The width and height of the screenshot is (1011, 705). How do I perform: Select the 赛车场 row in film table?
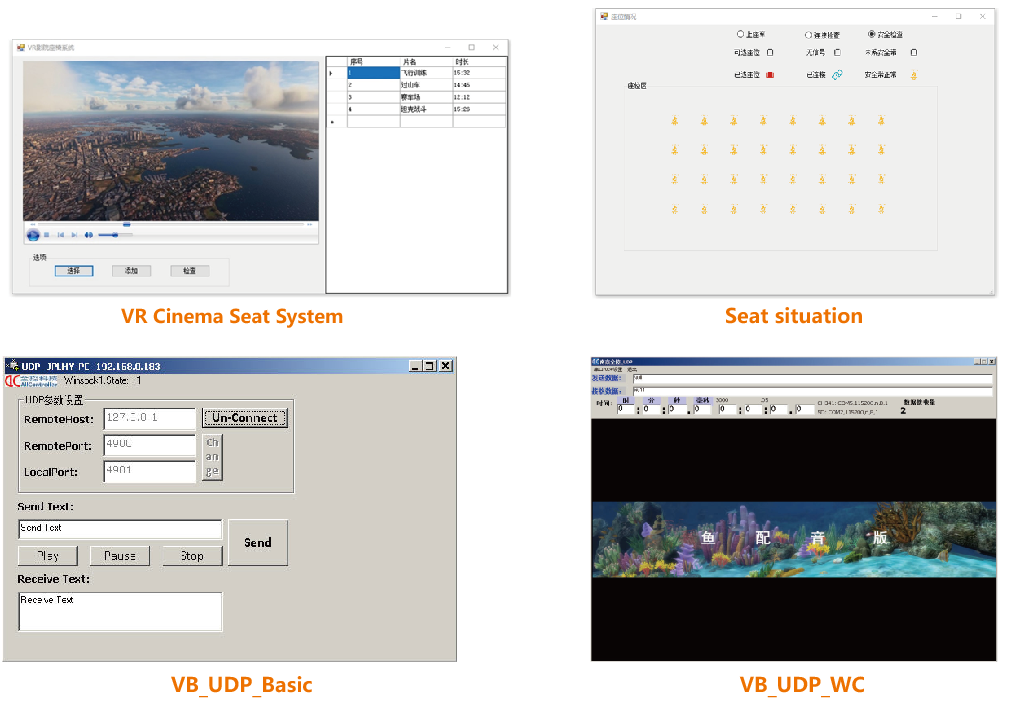(x=417, y=97)
